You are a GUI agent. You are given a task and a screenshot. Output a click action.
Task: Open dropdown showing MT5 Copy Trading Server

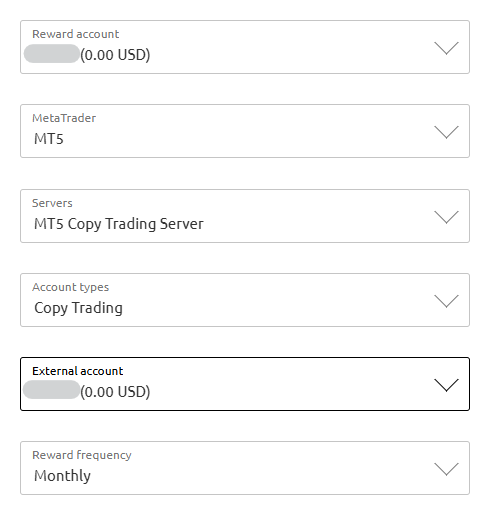pos(245,216)
